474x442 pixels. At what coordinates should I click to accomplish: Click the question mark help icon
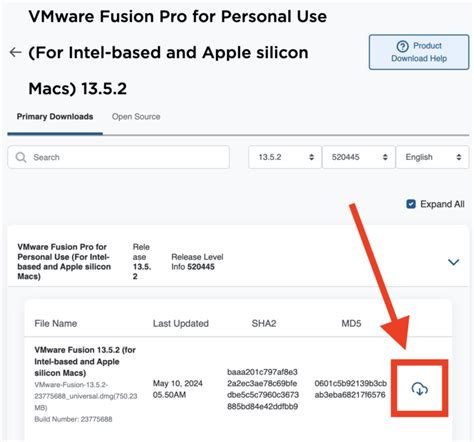[402, 46]
